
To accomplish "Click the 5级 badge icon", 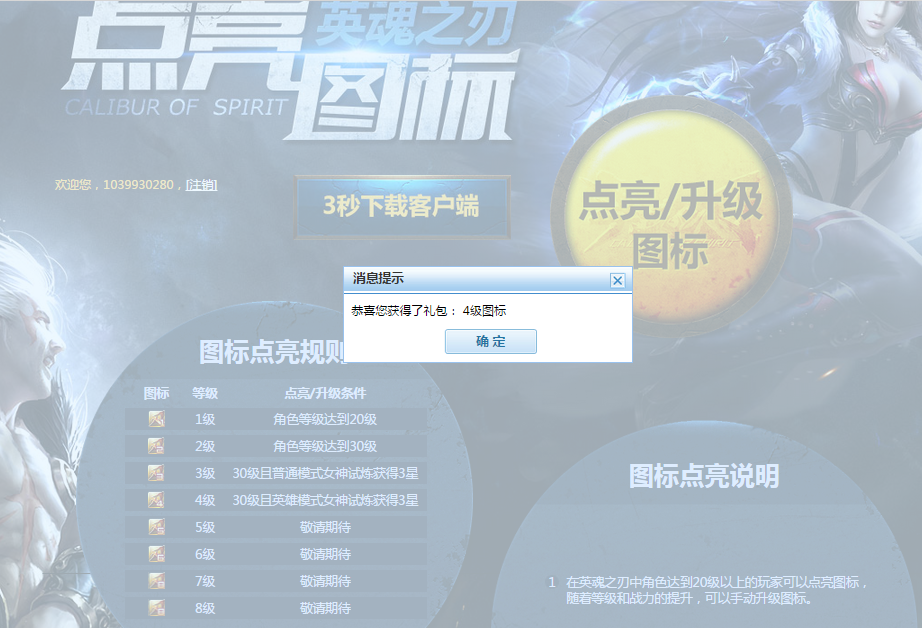I will (x=156, y=527).
